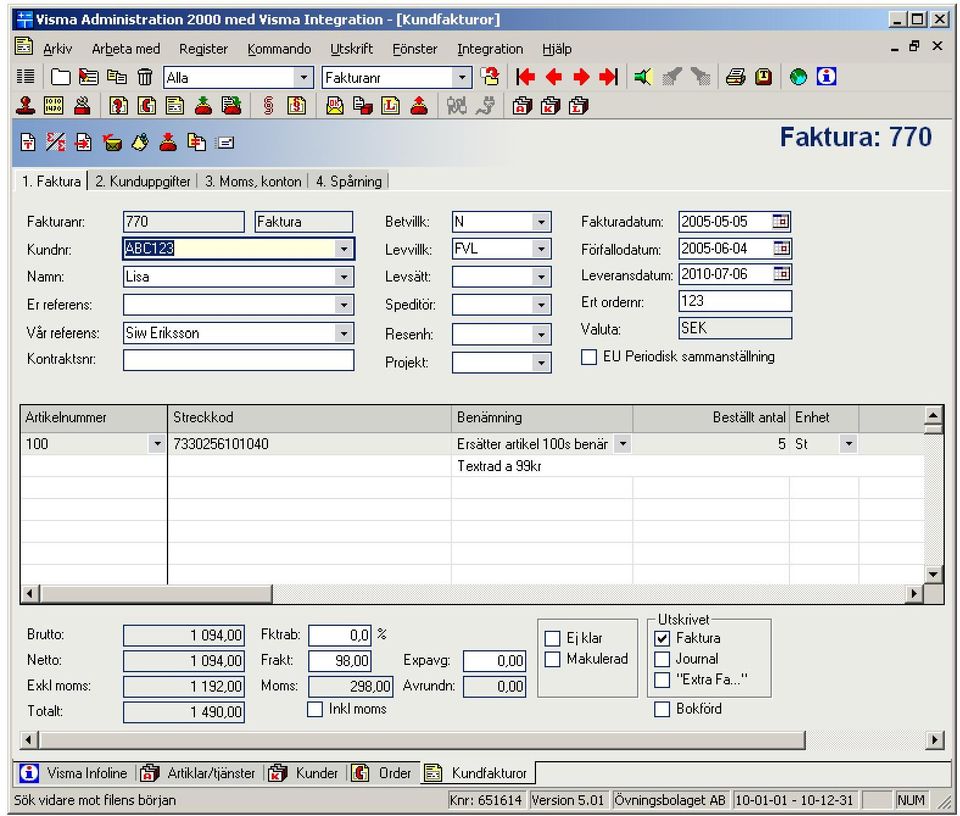The height and width of the screenshot is (816, 960).
Task: Check the Bokförd checkbox
Action: coord(662,709)
